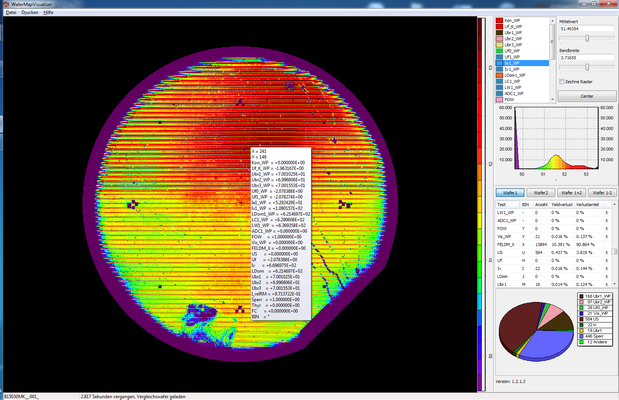This screenshot has width=619, height=400.
Task: Click the Bandbreite value input field
Action: click(584, 59)
